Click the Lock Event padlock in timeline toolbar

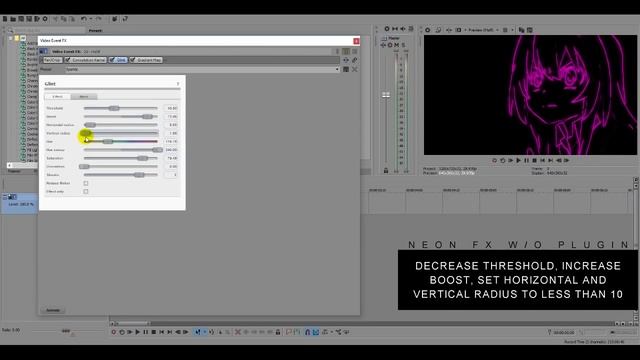[278, 332]
